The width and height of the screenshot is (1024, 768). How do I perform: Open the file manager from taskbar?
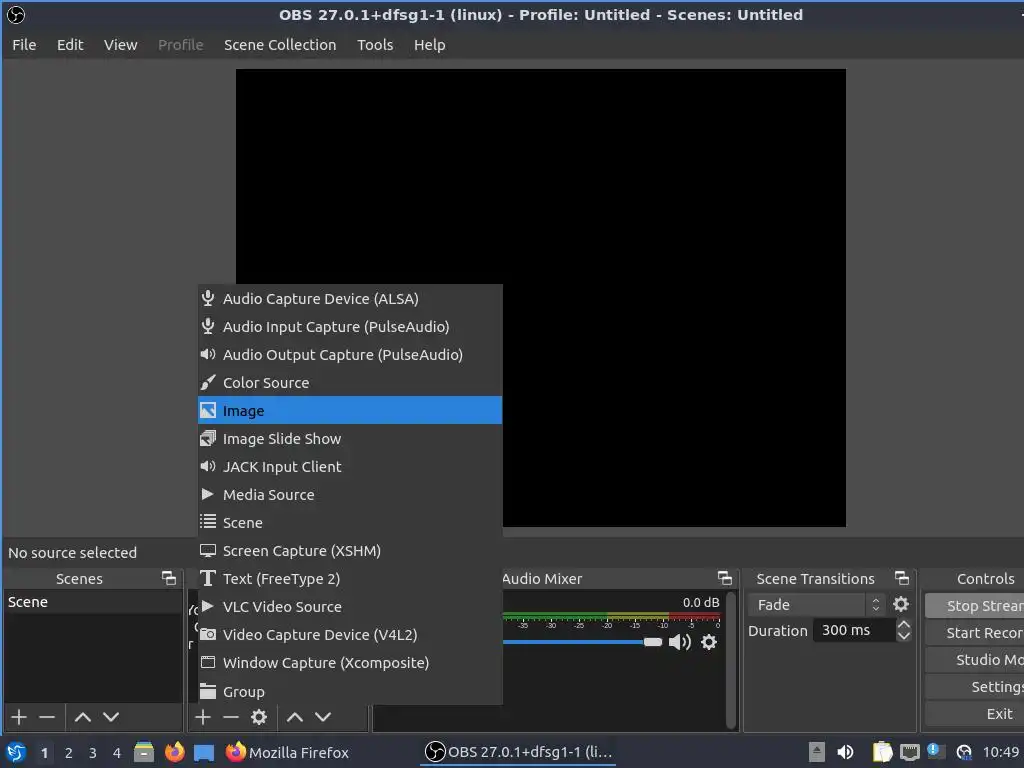tap(144, 752)
